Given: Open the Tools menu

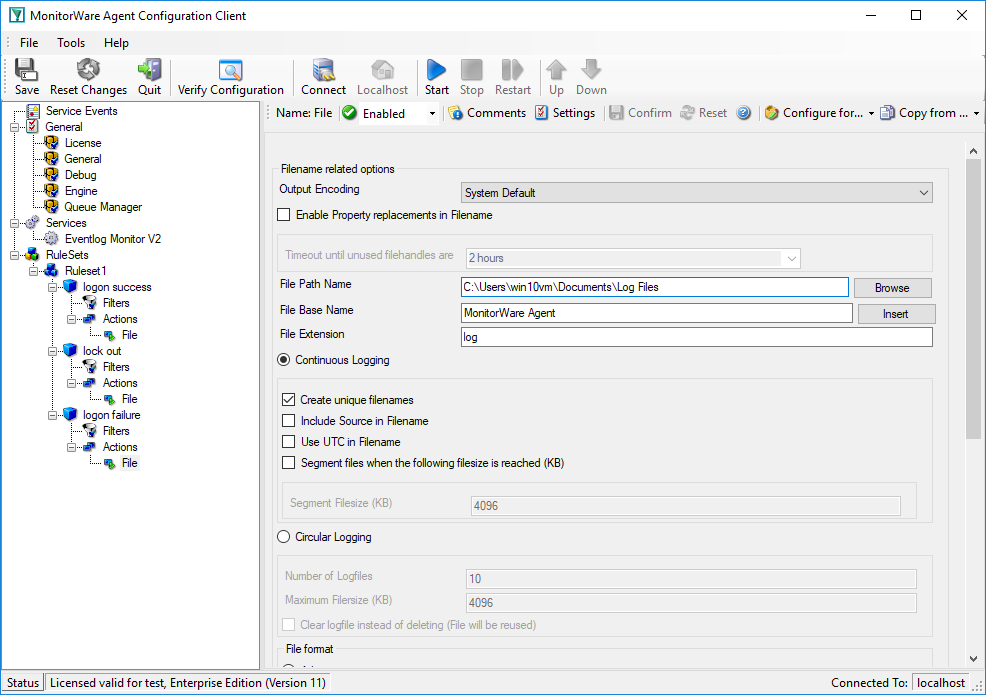Looking at the screenshot, I should click(x=70, y=43).
